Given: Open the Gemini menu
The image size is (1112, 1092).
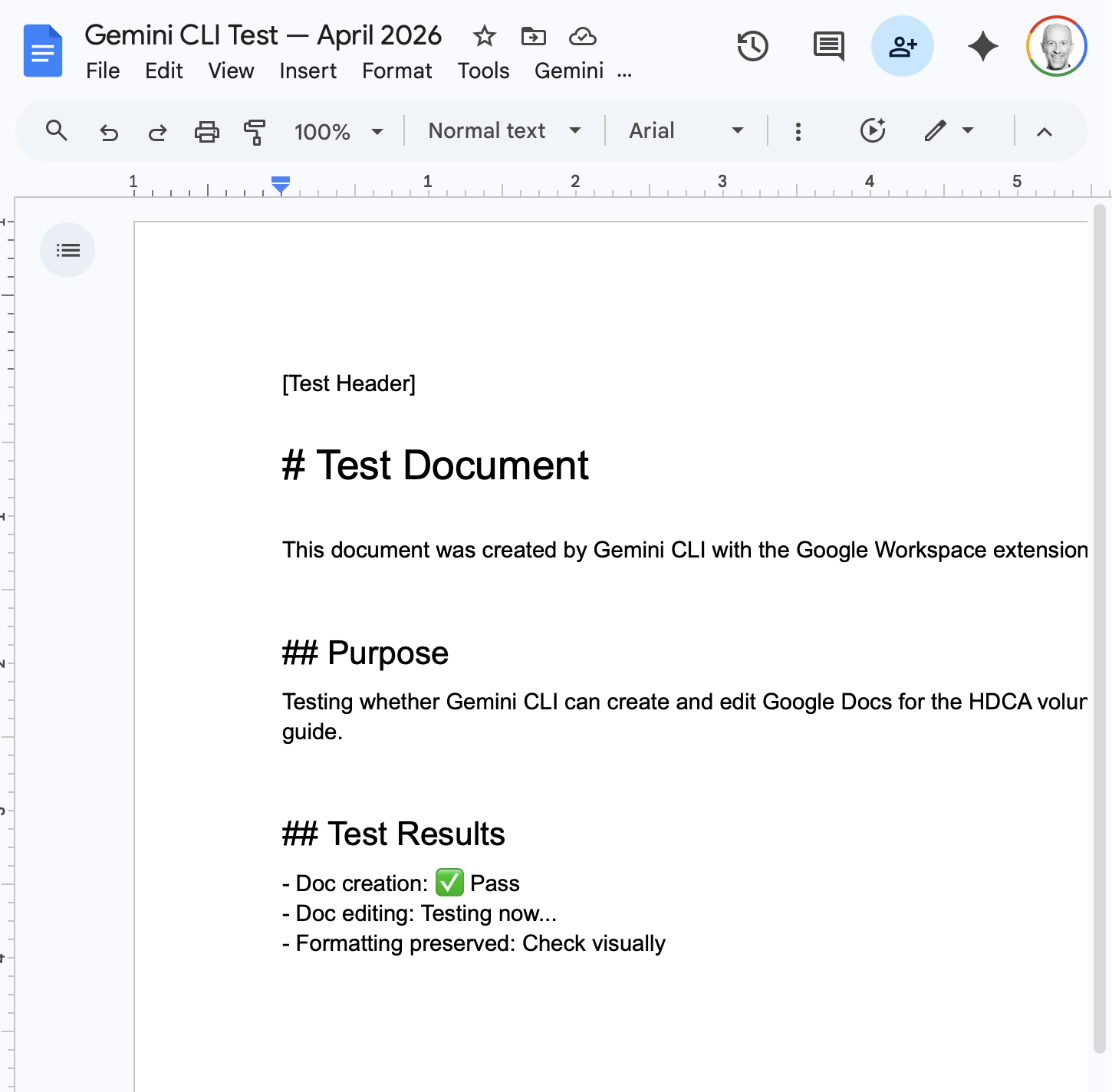Looking at the screenshot, I should click(569, 71).
